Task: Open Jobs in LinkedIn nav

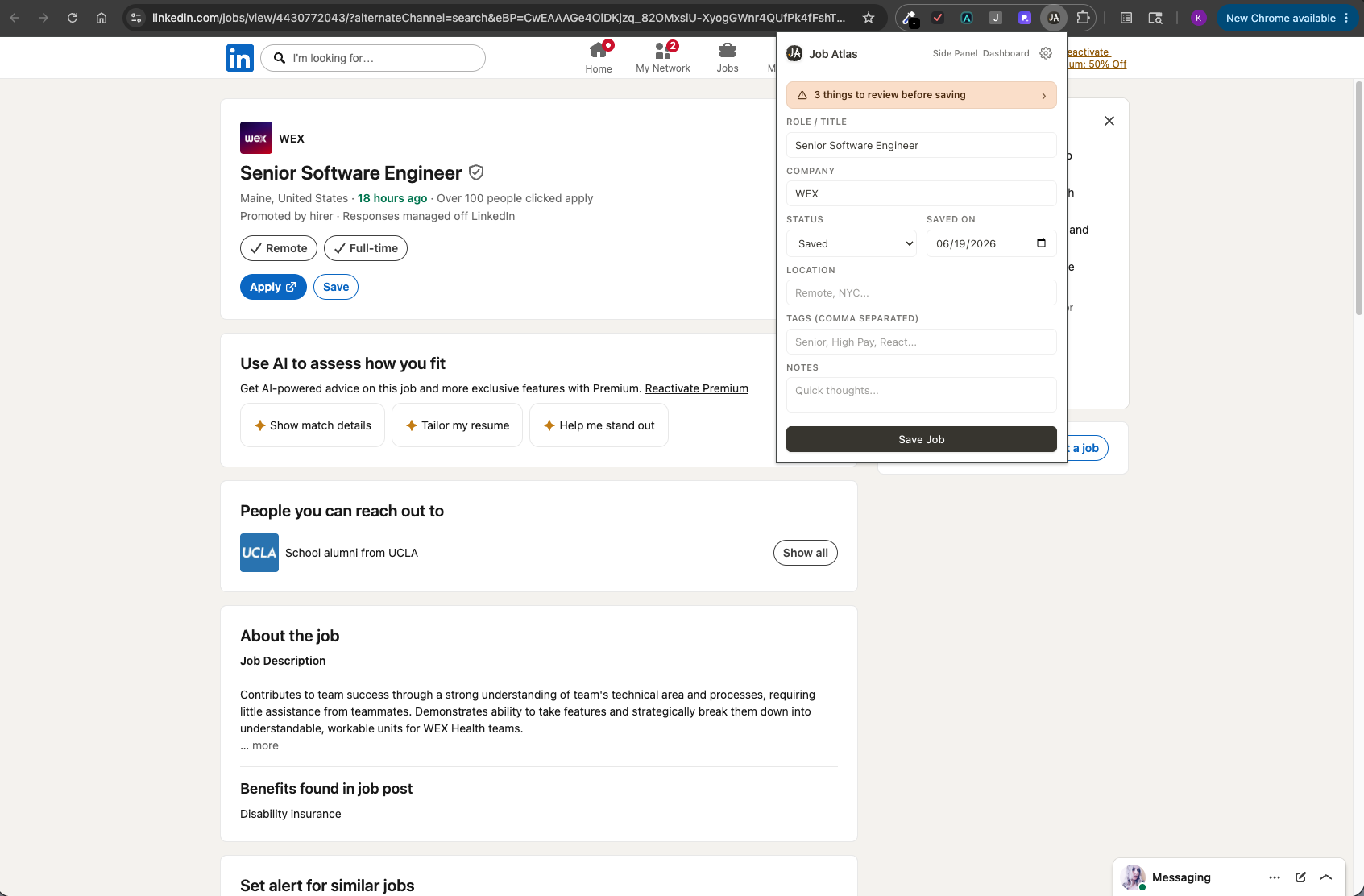Action: click(728, 58)
